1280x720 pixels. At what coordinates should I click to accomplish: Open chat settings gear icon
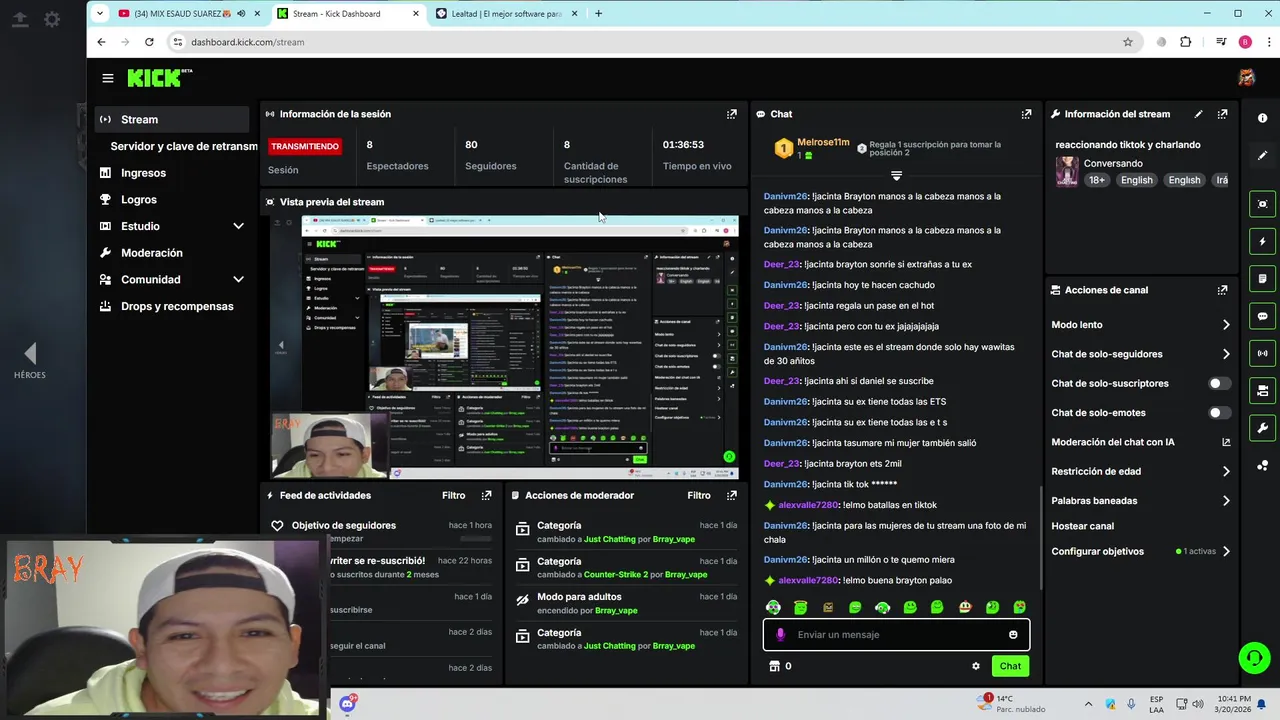coord(976,666)
